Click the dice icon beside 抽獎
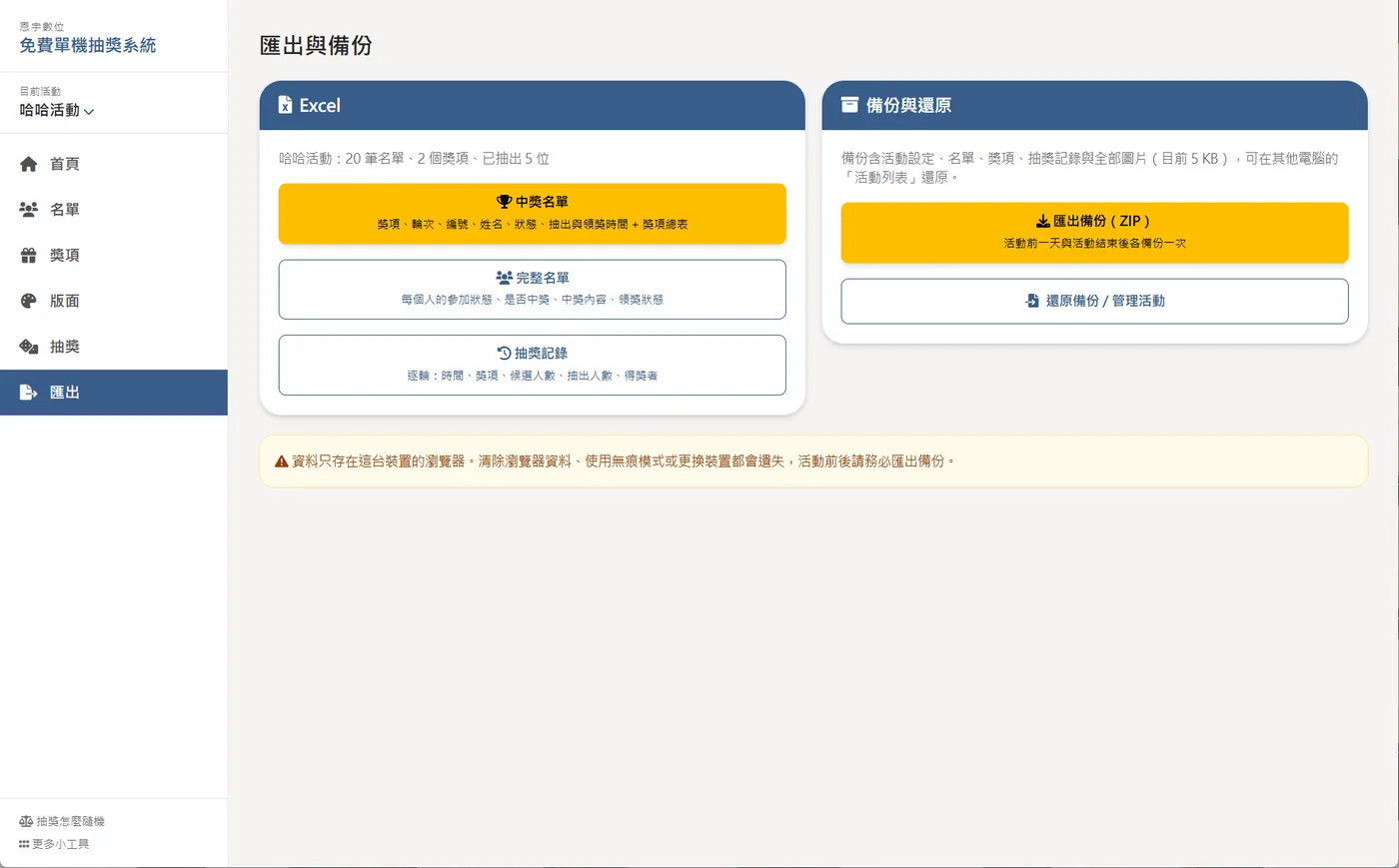1399x868 pixels. point(29,347)
